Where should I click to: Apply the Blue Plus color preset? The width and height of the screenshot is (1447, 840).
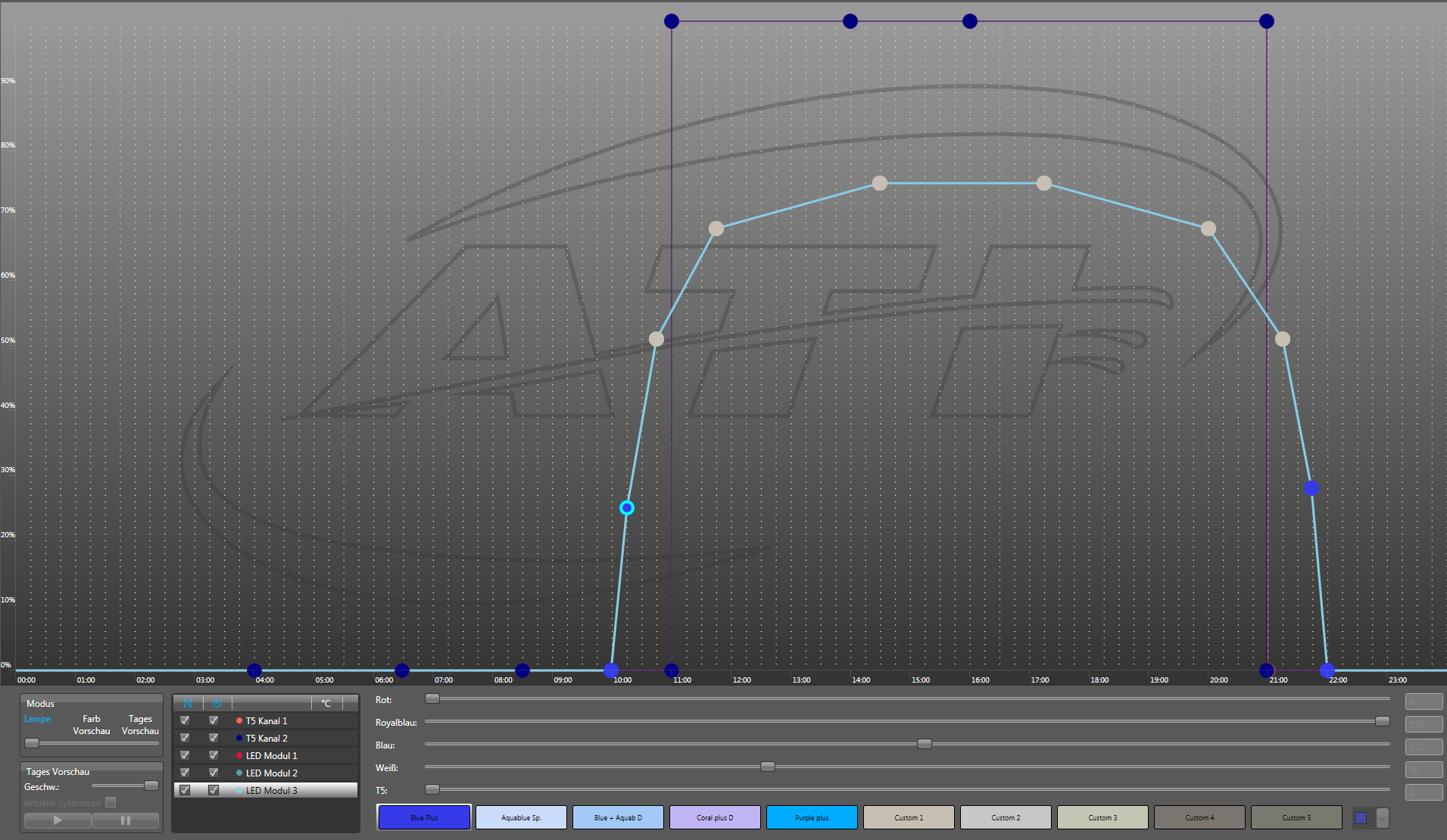click(424, 817)
